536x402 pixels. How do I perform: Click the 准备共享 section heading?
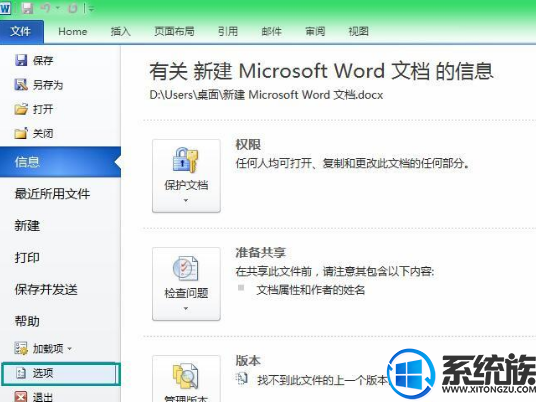pos(260,253)
